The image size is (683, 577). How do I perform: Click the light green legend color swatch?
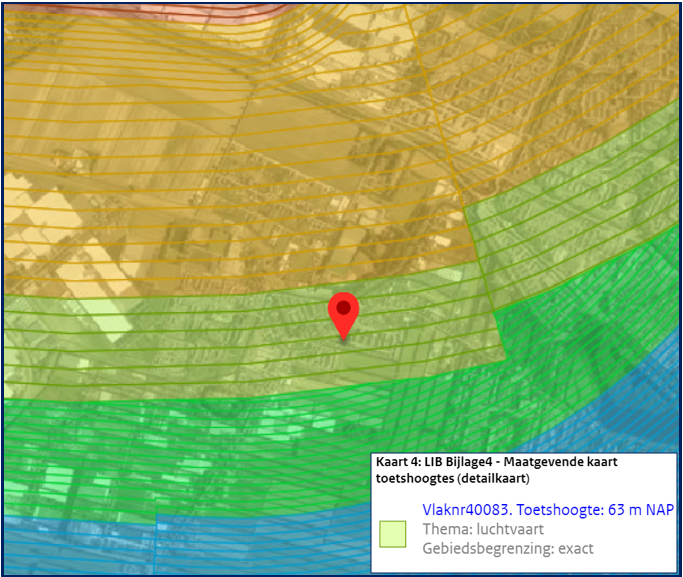pyautogui.click(x=392, y=534)
